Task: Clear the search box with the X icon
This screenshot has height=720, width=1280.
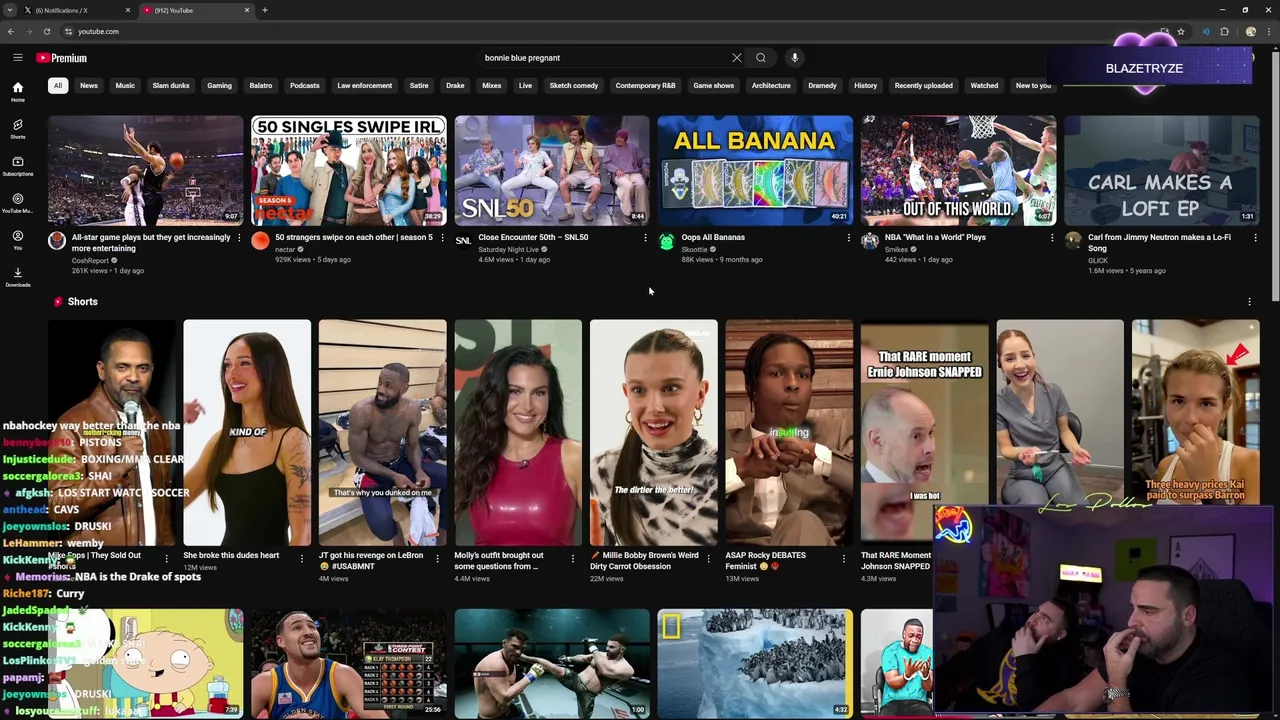Action: tap(737, 58)
